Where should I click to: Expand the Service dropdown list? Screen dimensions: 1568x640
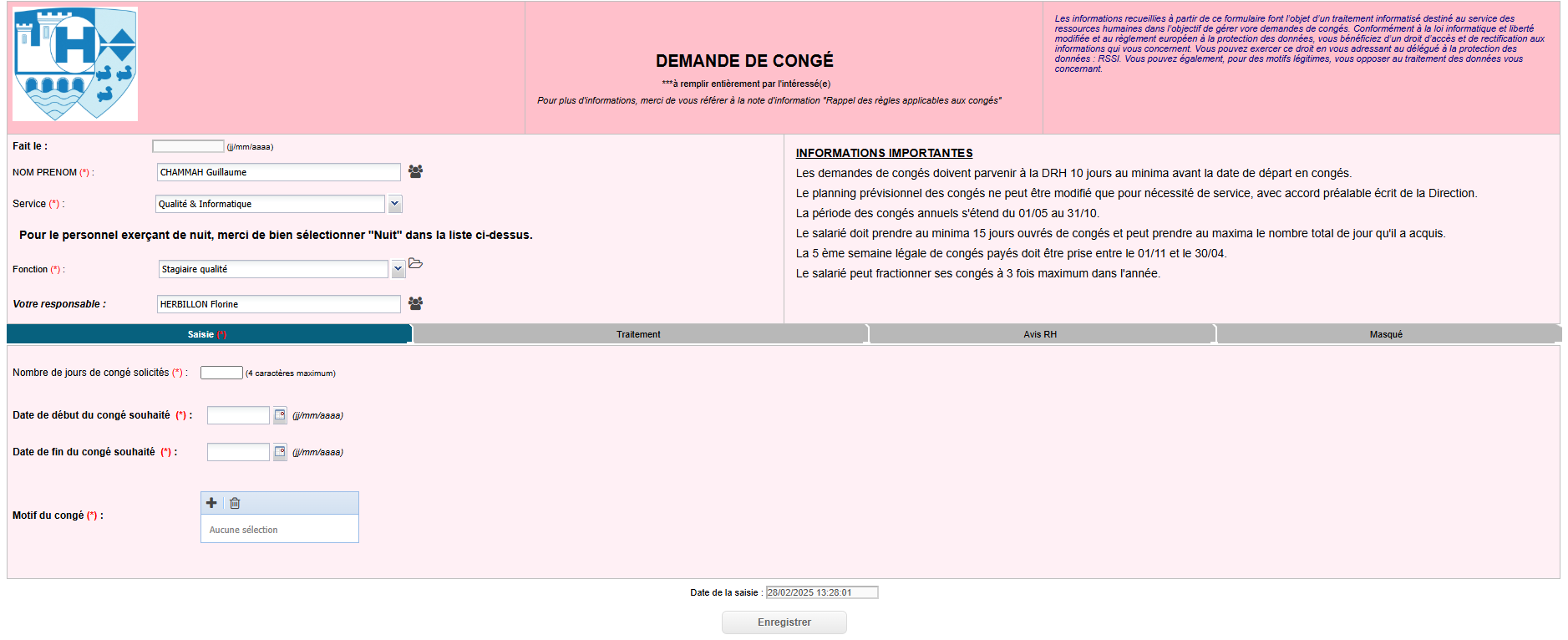click(395, 204)
